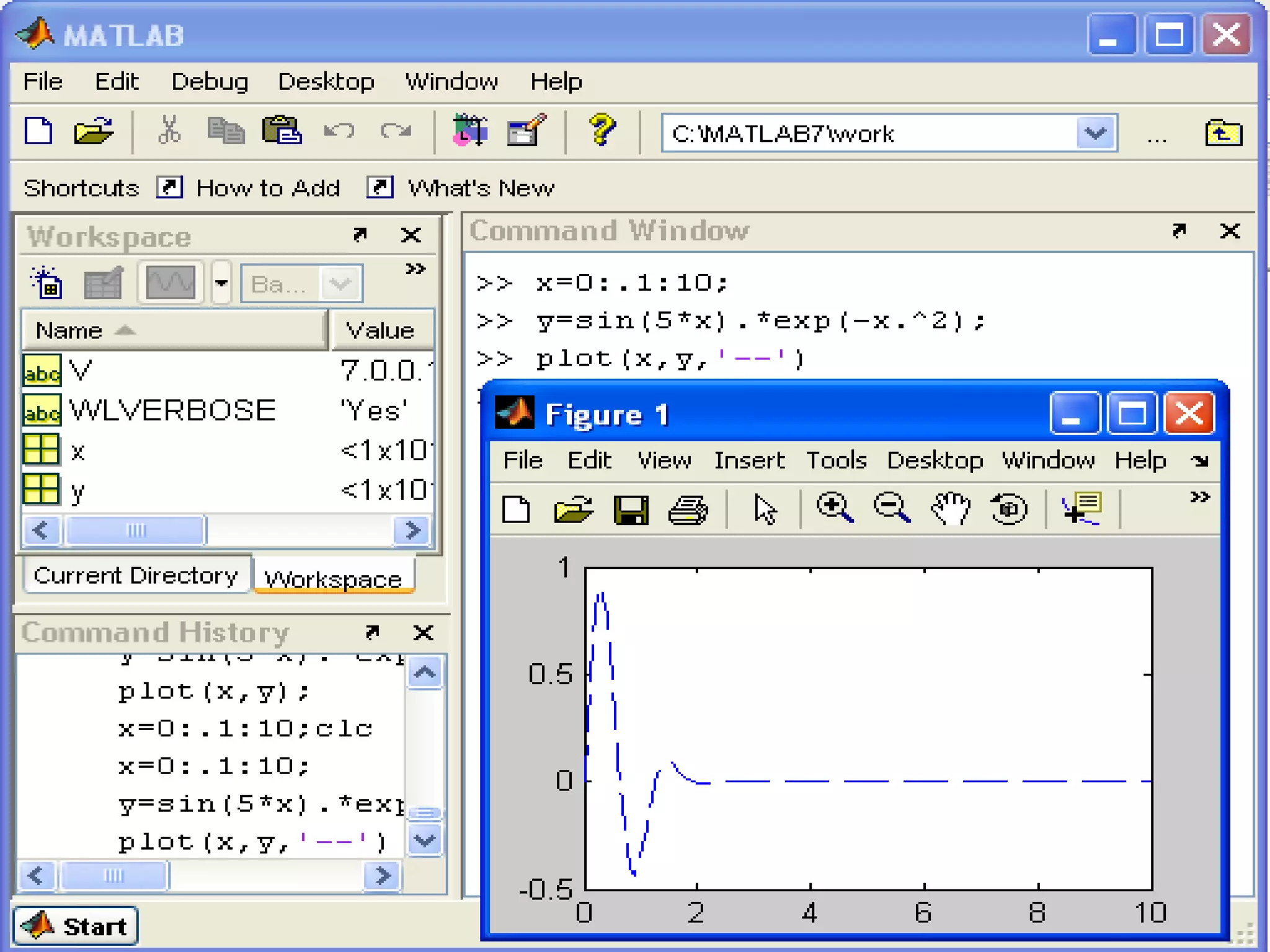Click the Simulink icon in main toolbar

coord(469,131)
